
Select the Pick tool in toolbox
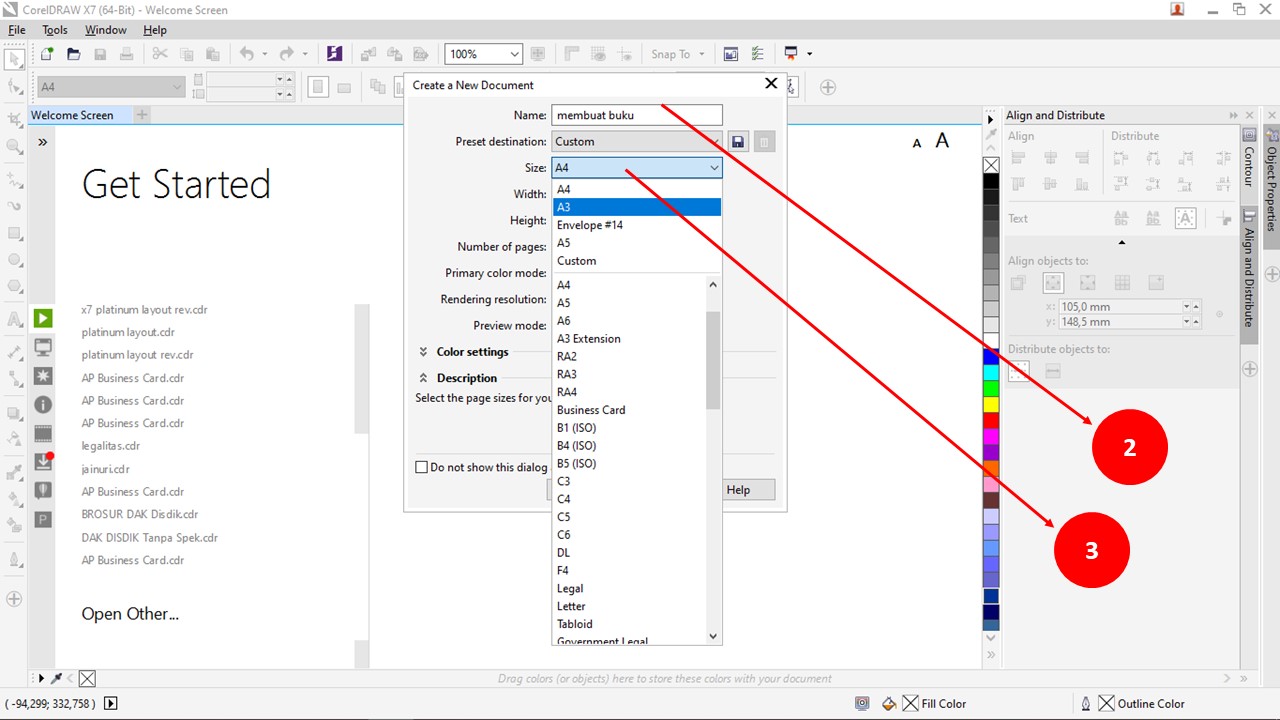[x=14, y=59]
